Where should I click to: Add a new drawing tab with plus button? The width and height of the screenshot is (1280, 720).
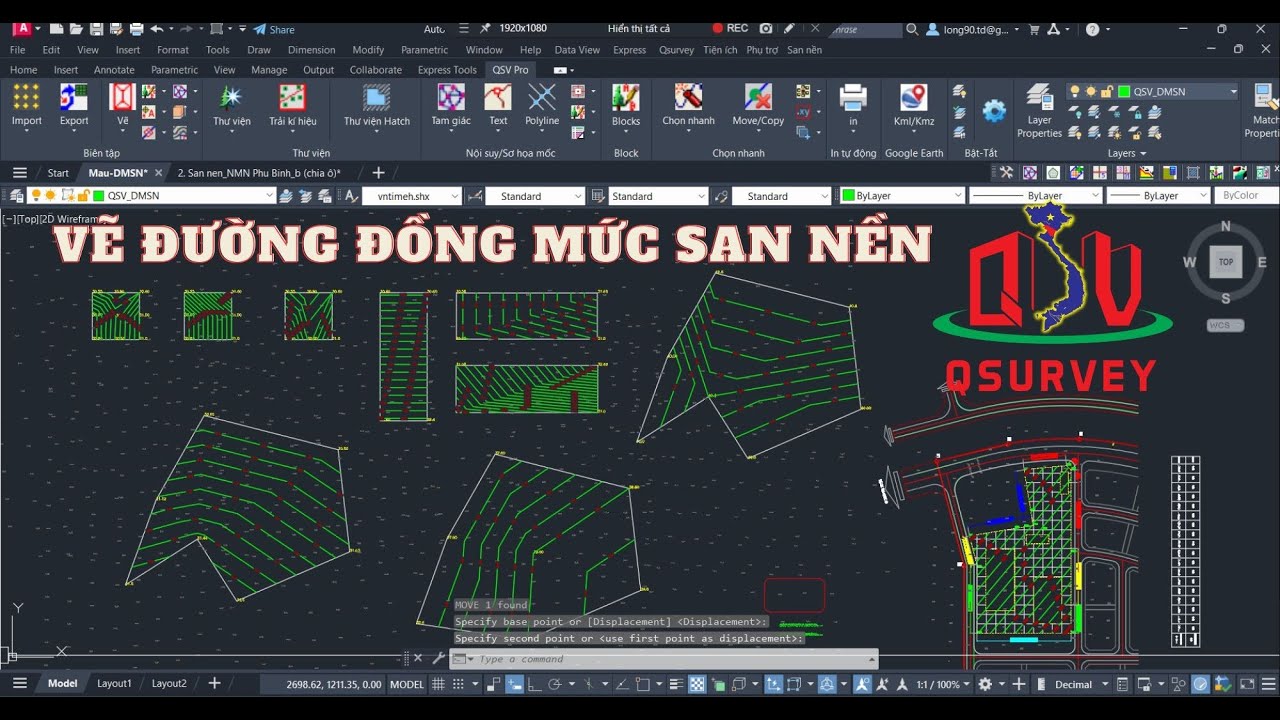pos(378,173)
